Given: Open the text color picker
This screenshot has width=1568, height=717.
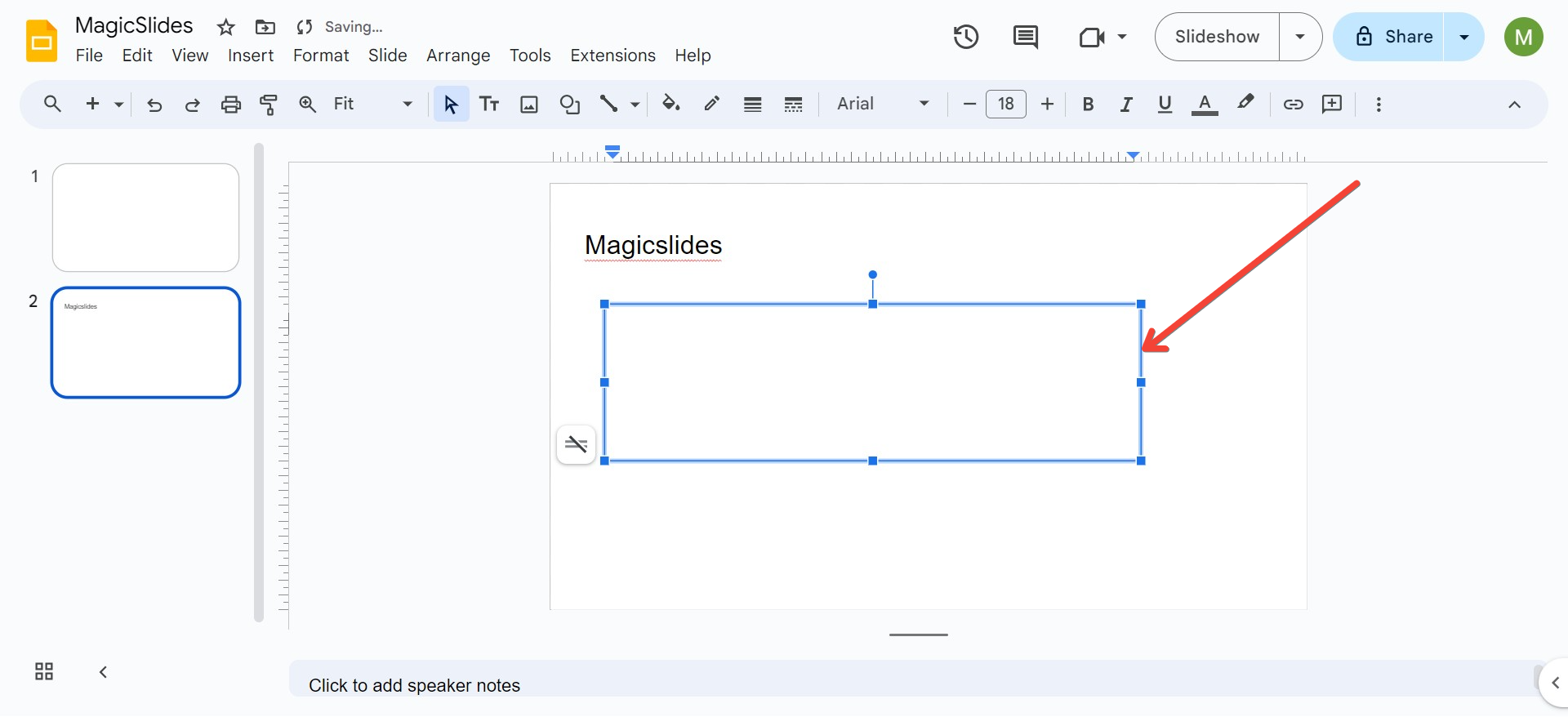Looking at the screenshot, I should click(1205, 105).
